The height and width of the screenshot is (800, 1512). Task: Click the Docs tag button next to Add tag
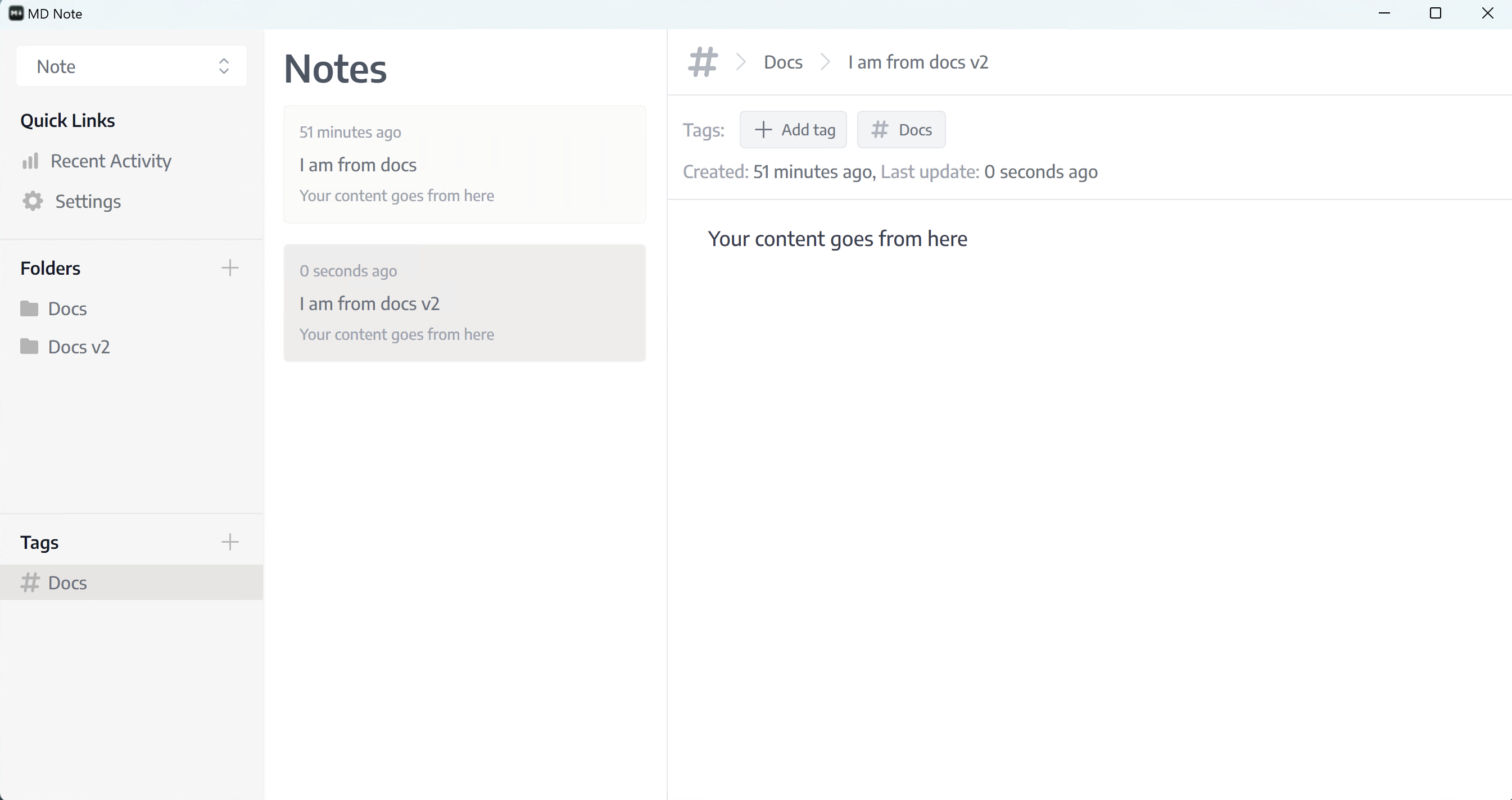tap(901, 129)
